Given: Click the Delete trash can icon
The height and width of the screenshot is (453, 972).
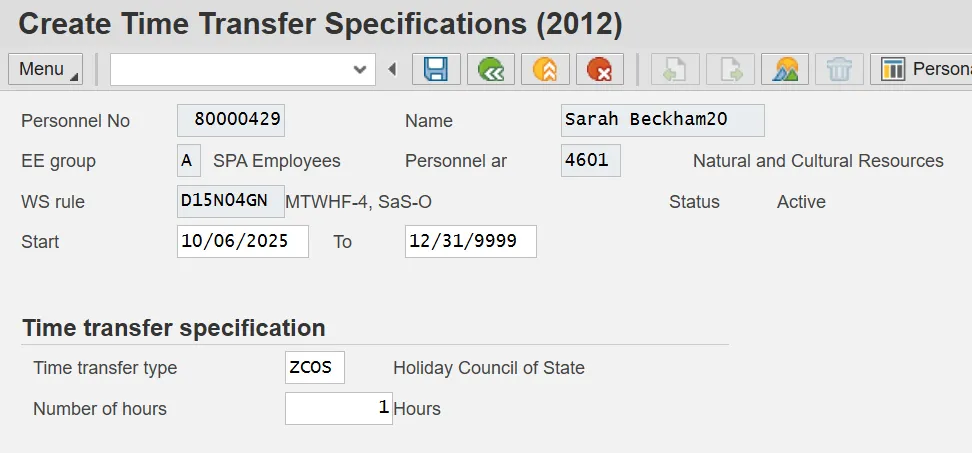Looking at the screenshot, I should 839,69.
